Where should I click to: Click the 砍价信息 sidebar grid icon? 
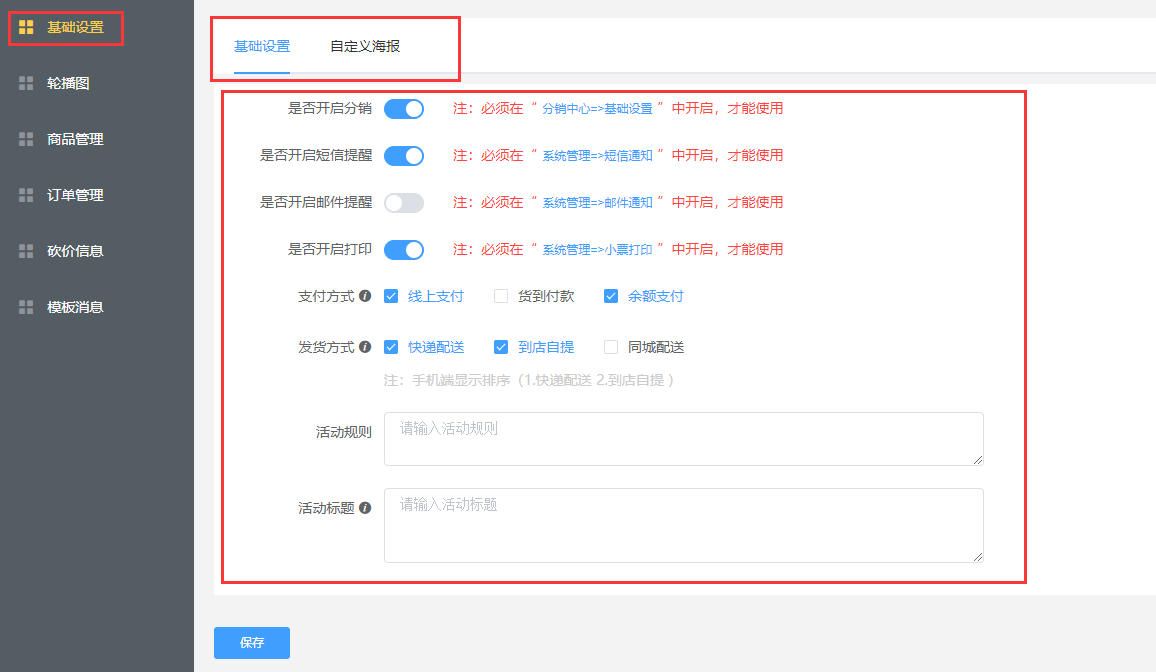(27, 252)
